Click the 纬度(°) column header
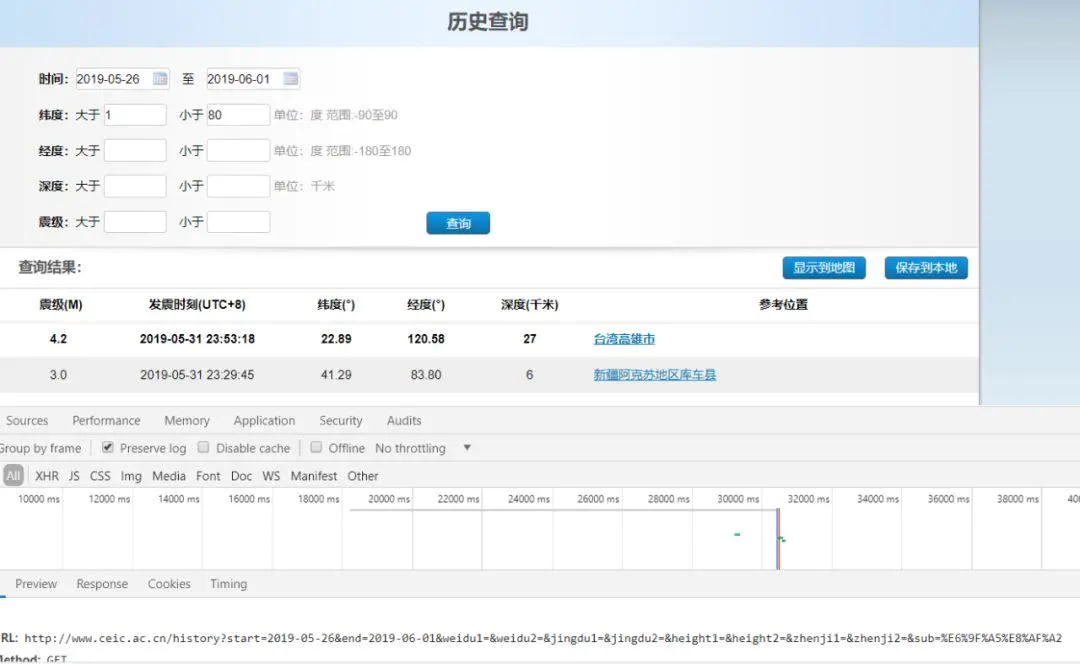 [x=336, y=304]
